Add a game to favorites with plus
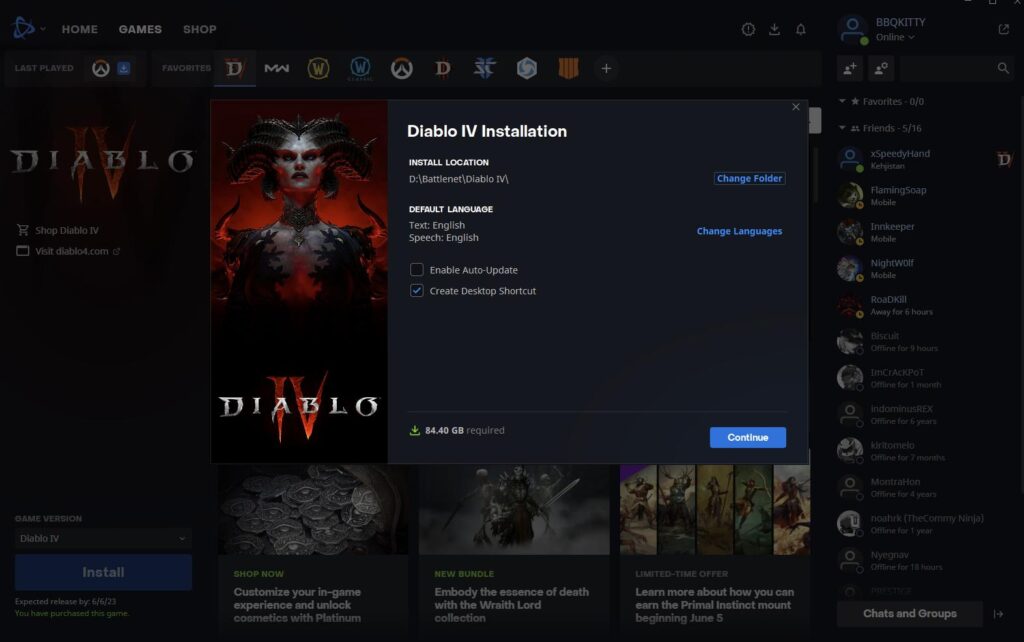This screenshot has height=642, width=1024. click(x=606, y=68)
